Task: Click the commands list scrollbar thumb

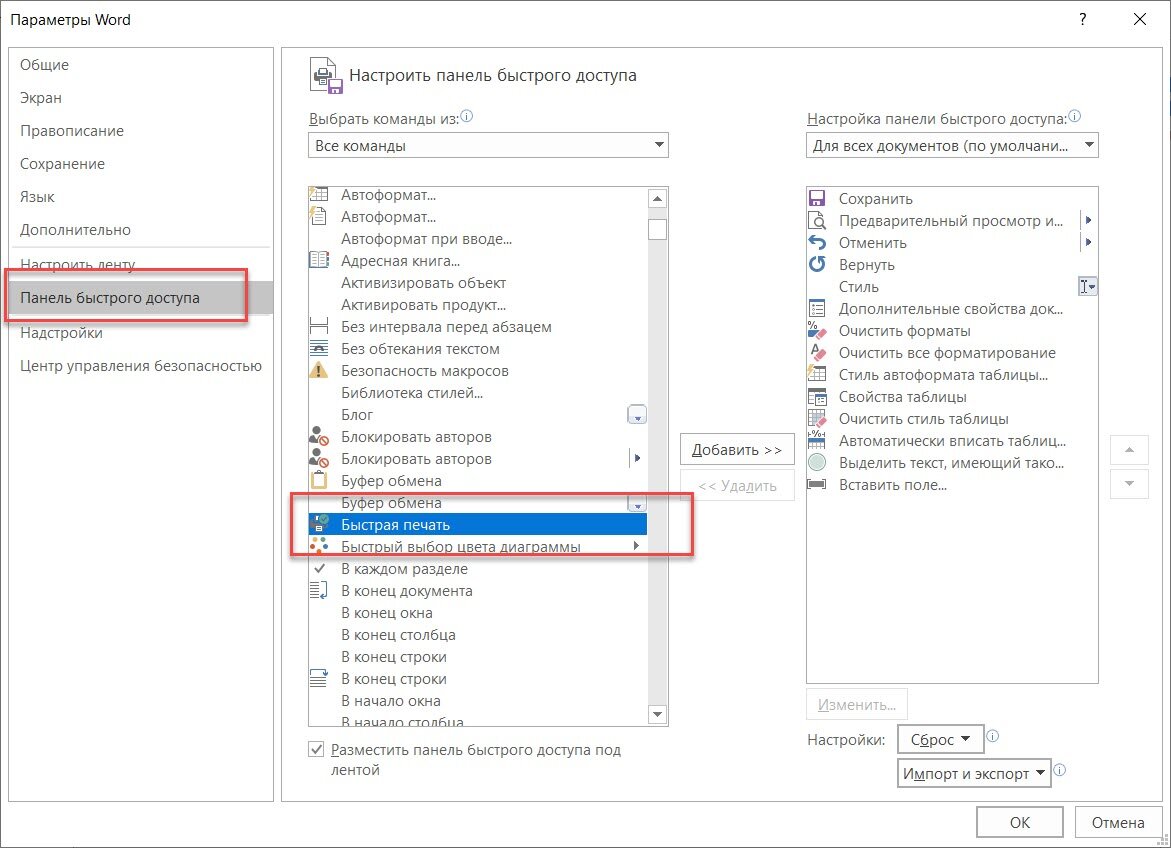Action: coord(657,229)
